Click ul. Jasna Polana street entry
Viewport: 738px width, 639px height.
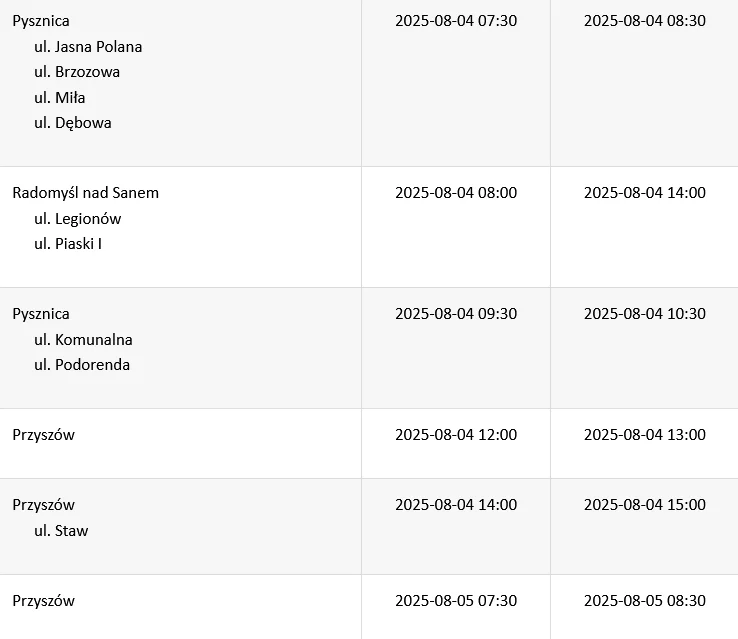[x=88, y=47]
